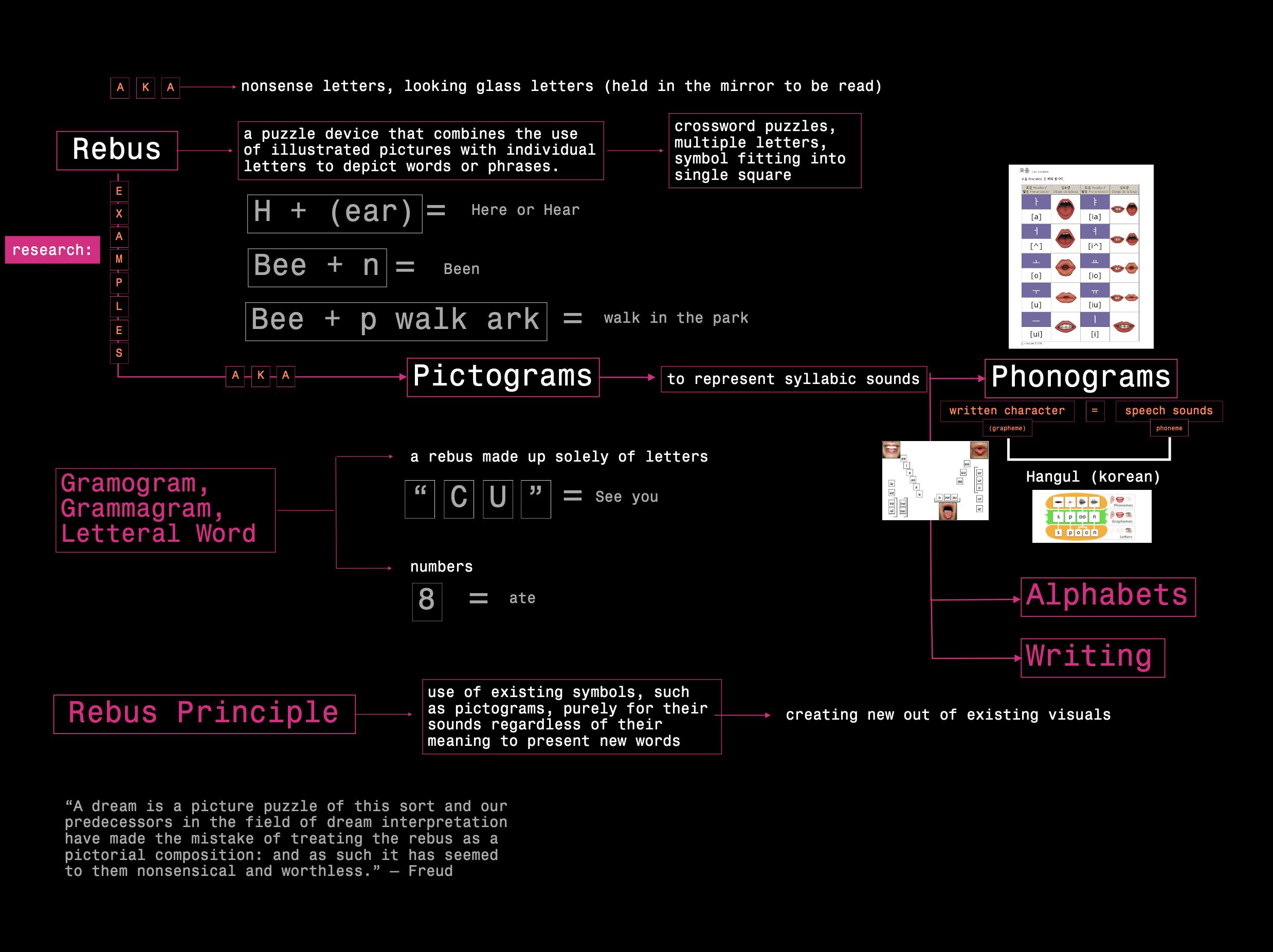1273x952 pixels.
Task: Click the 'numbers' label
Action: tap(442, 567)
